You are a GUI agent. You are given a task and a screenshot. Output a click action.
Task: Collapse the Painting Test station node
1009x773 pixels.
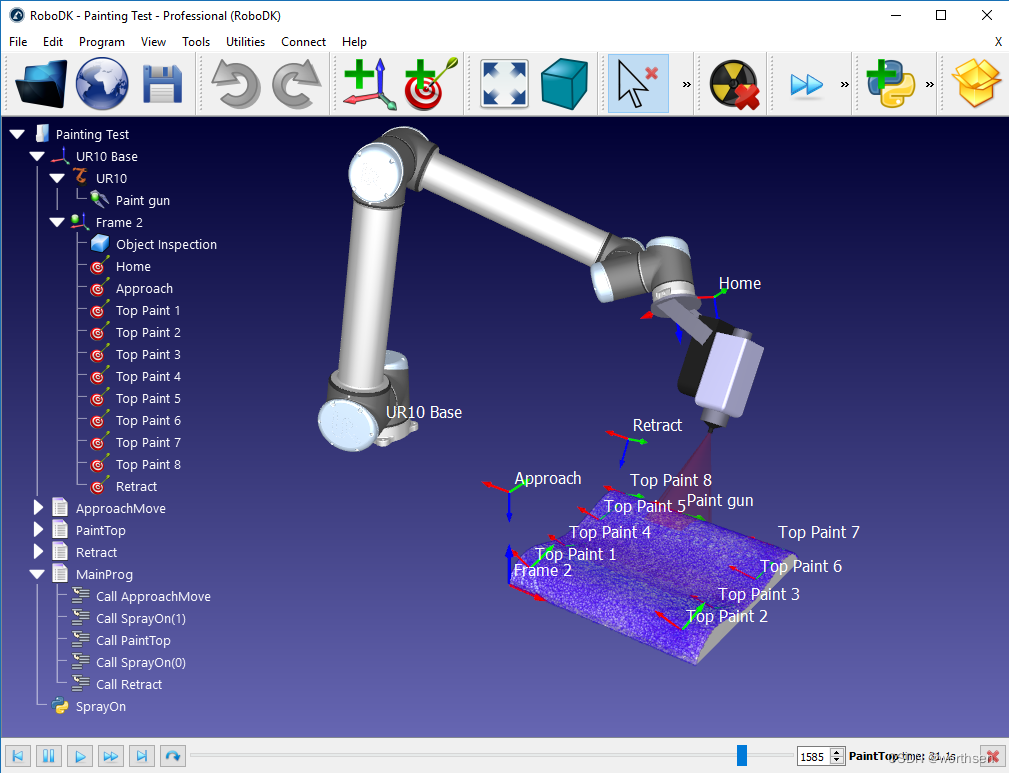click(x=17, y=134)
